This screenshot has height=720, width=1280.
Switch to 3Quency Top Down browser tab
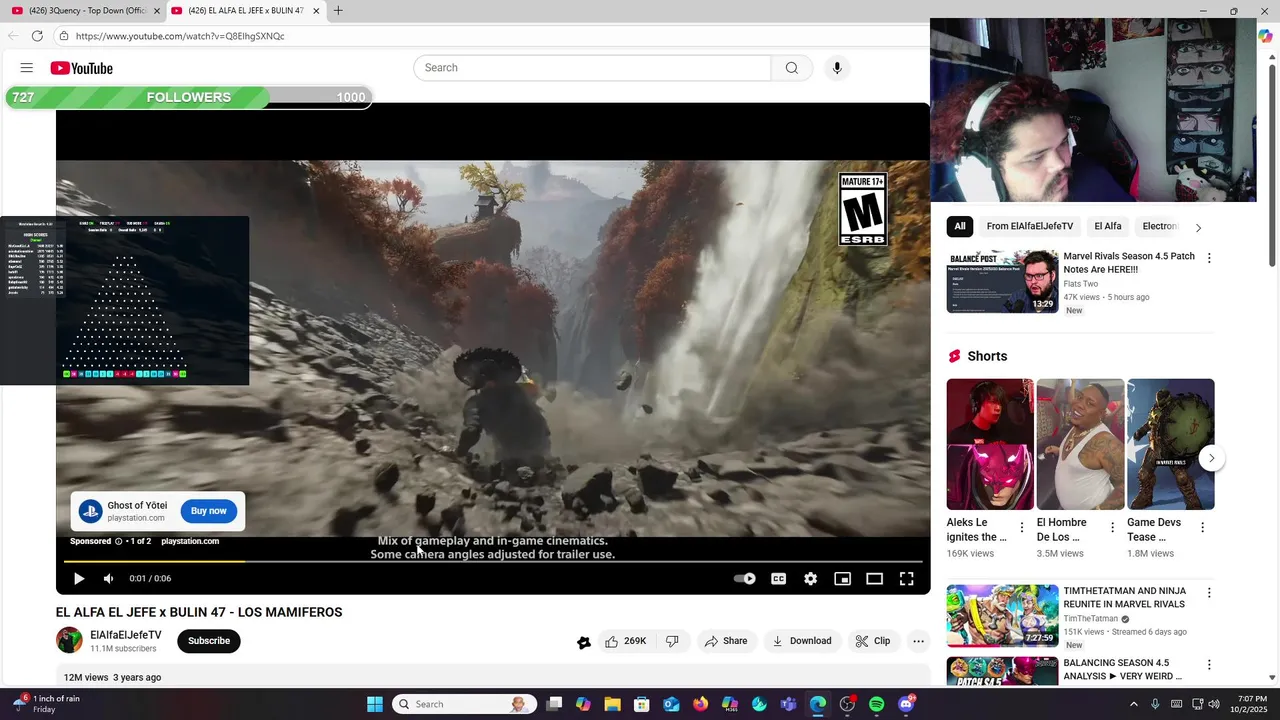[x=84, y=11]
